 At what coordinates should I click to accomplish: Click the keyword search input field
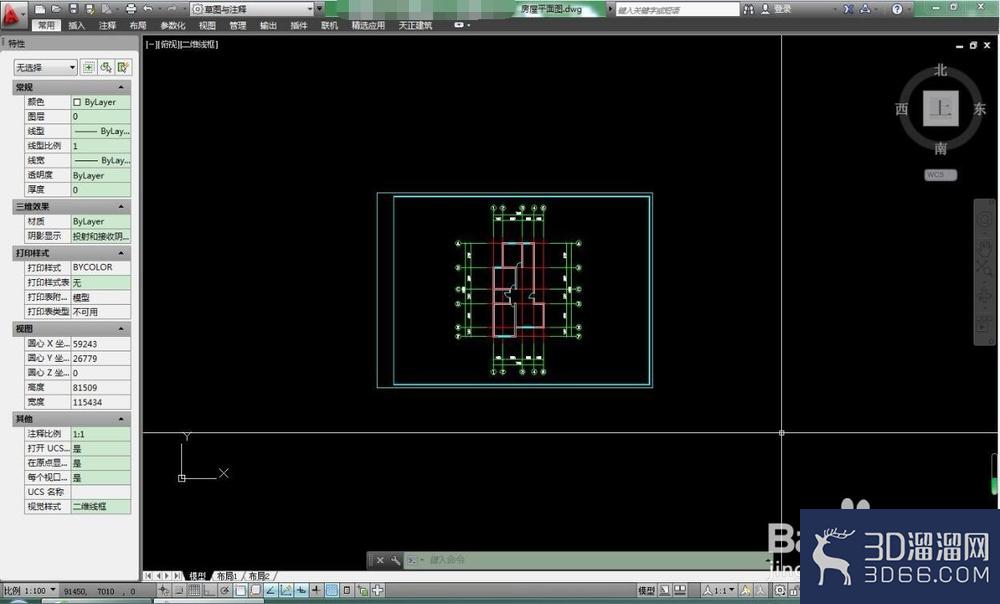[677, 10]
